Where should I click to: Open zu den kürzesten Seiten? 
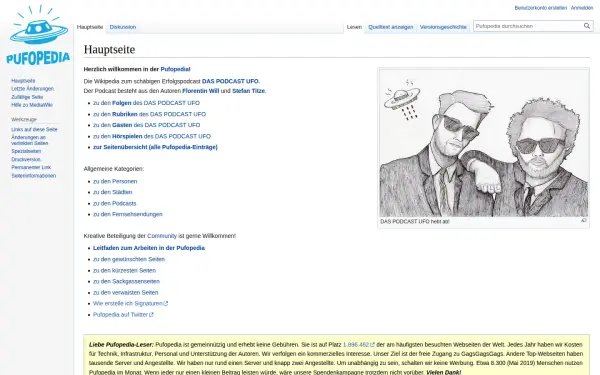pos(124,271)
